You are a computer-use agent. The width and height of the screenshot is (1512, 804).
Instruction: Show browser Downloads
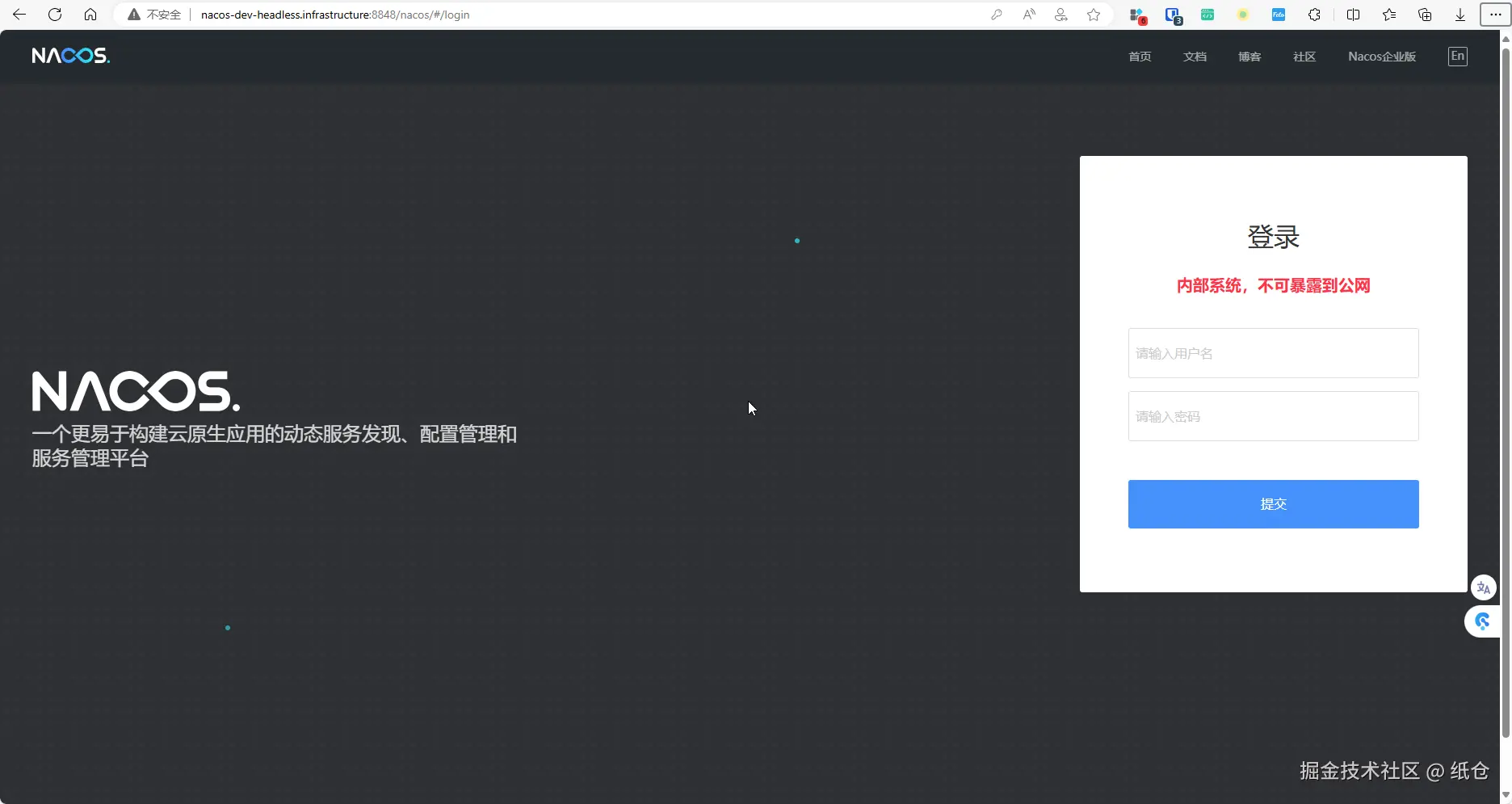point(1460,15)
